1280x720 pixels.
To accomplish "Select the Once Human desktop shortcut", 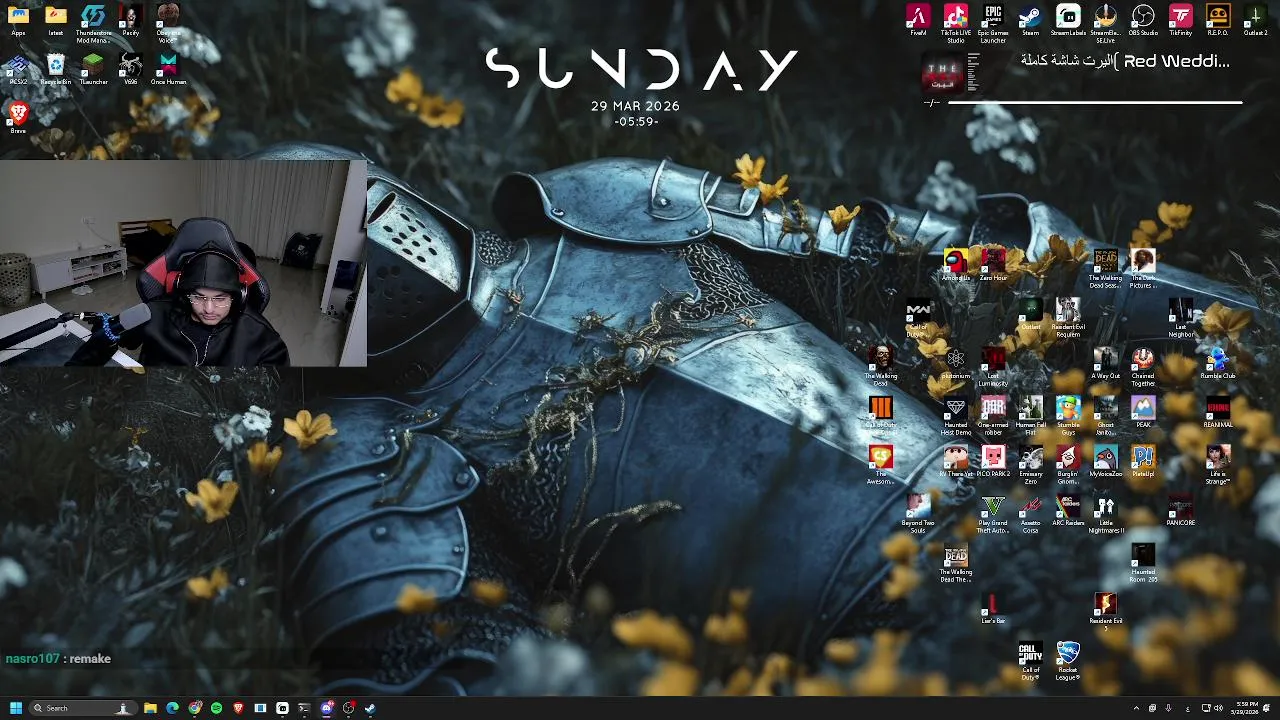I will click(x=168, y=69).
